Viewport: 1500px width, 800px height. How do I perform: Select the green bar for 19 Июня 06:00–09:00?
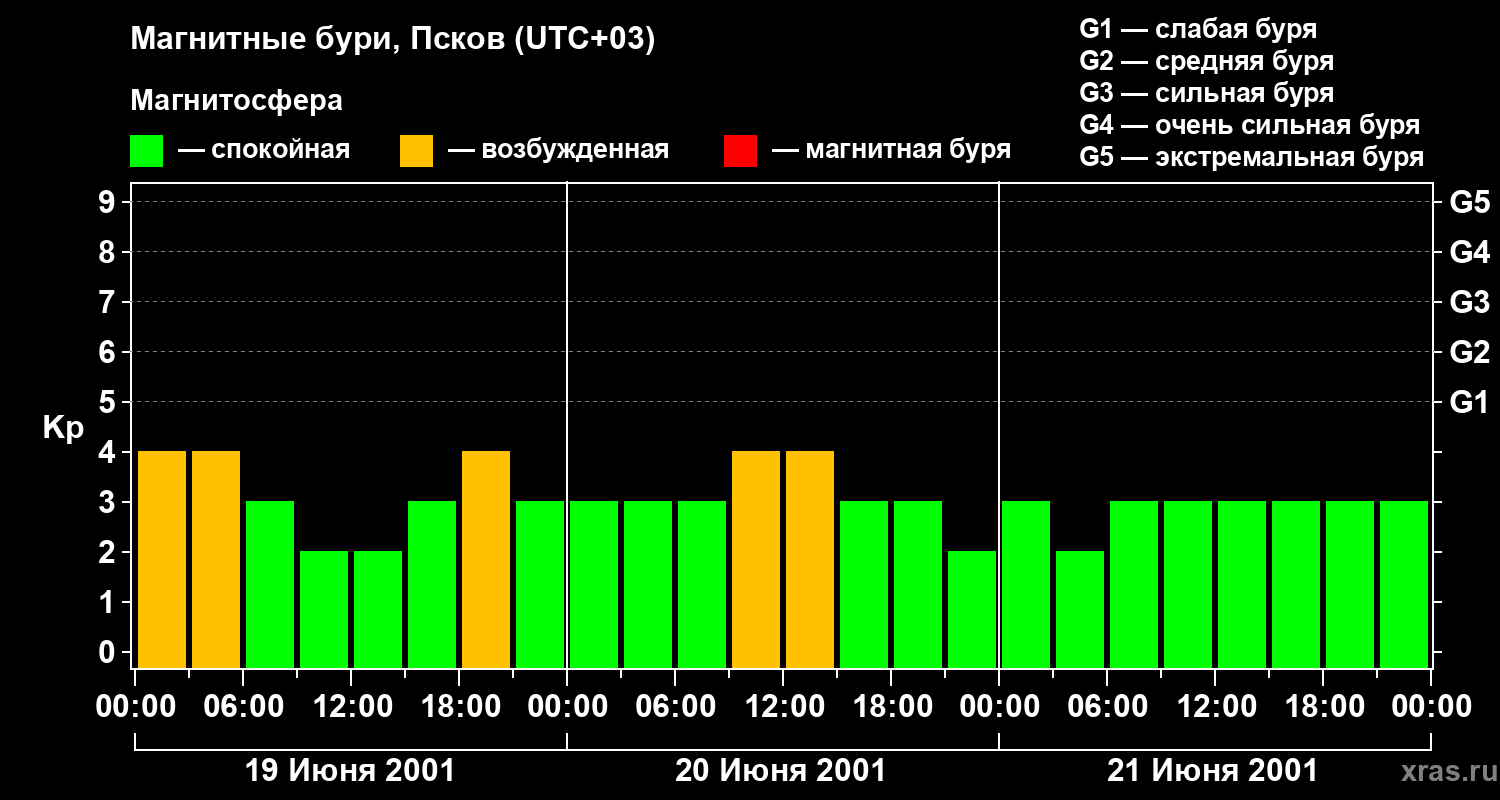tap(270, 584)
